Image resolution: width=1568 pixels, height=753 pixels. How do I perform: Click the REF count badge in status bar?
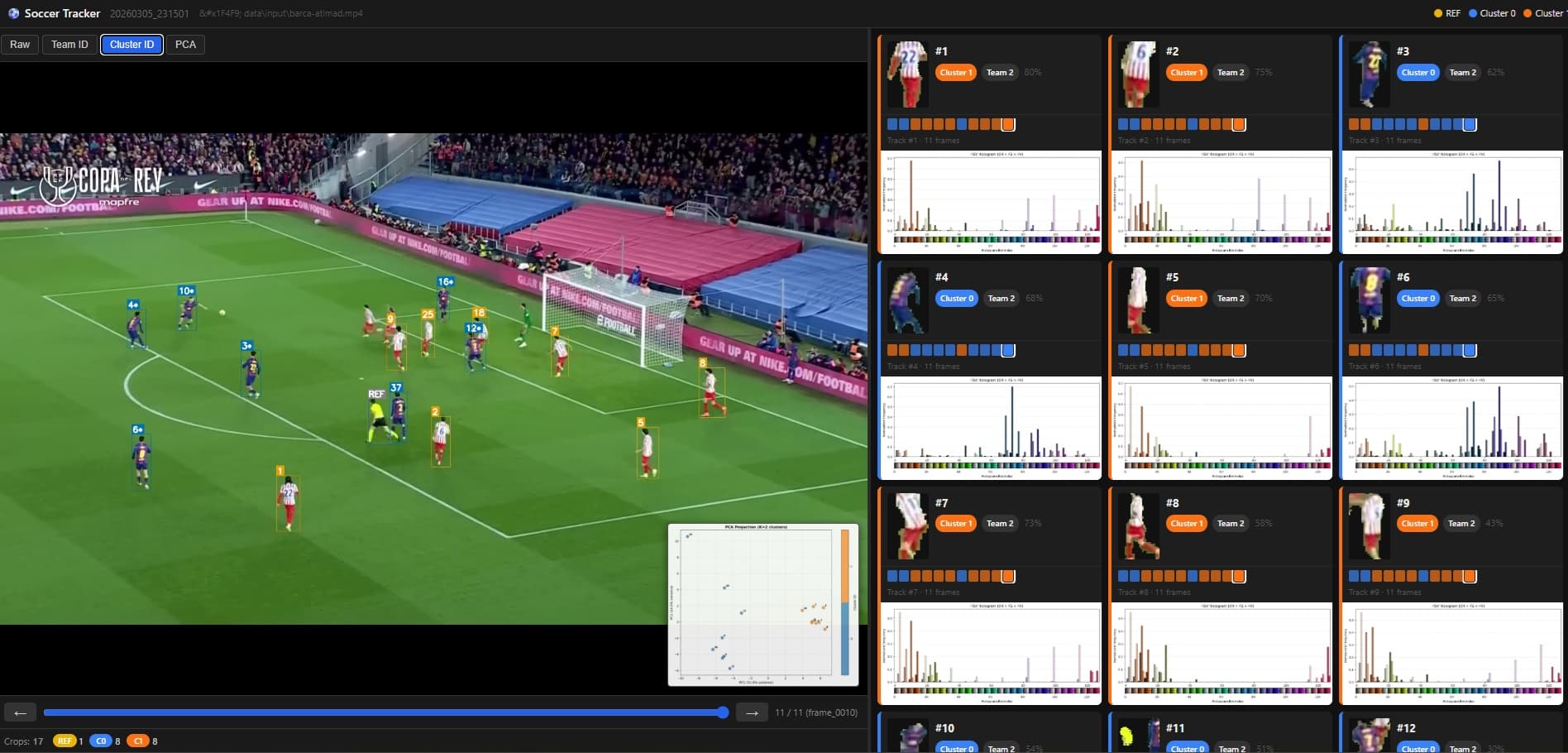coord(65,741)
